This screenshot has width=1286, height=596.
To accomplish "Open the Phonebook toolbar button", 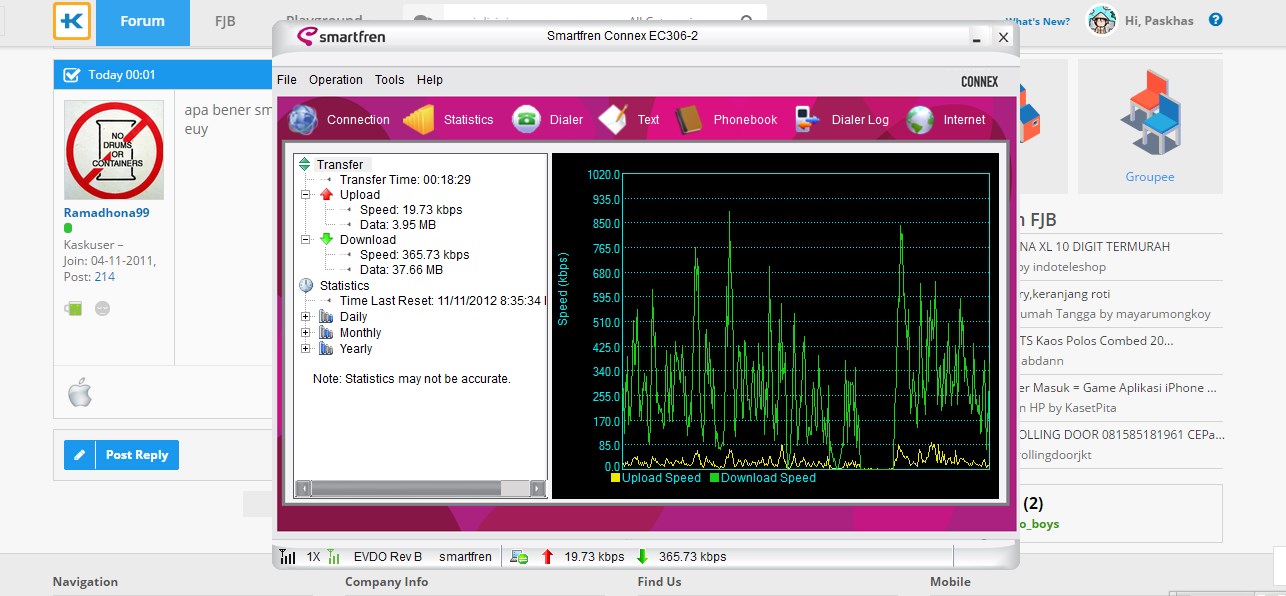I will pos(726,120).
